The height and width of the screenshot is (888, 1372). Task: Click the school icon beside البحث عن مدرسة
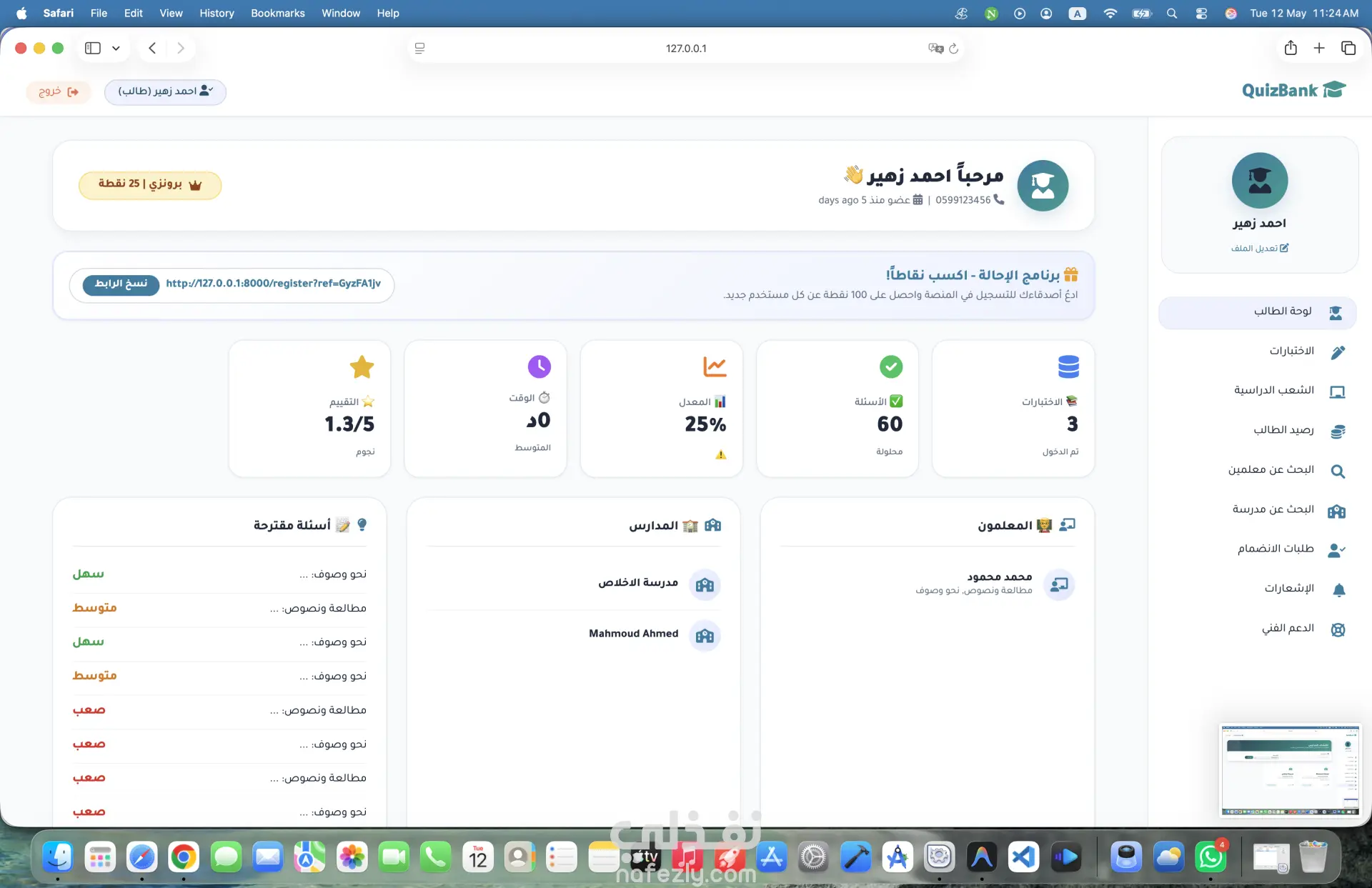click(1336, 511)
